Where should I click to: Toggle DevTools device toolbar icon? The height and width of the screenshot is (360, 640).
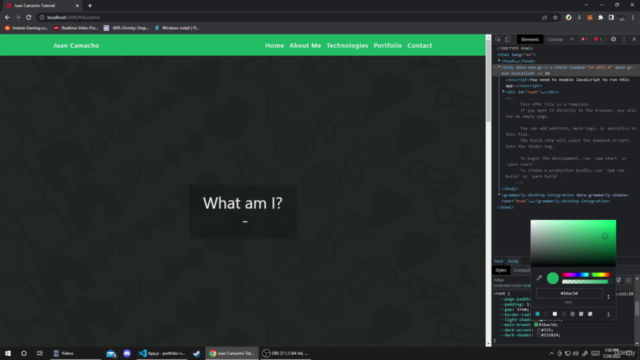tap(508, 39)
